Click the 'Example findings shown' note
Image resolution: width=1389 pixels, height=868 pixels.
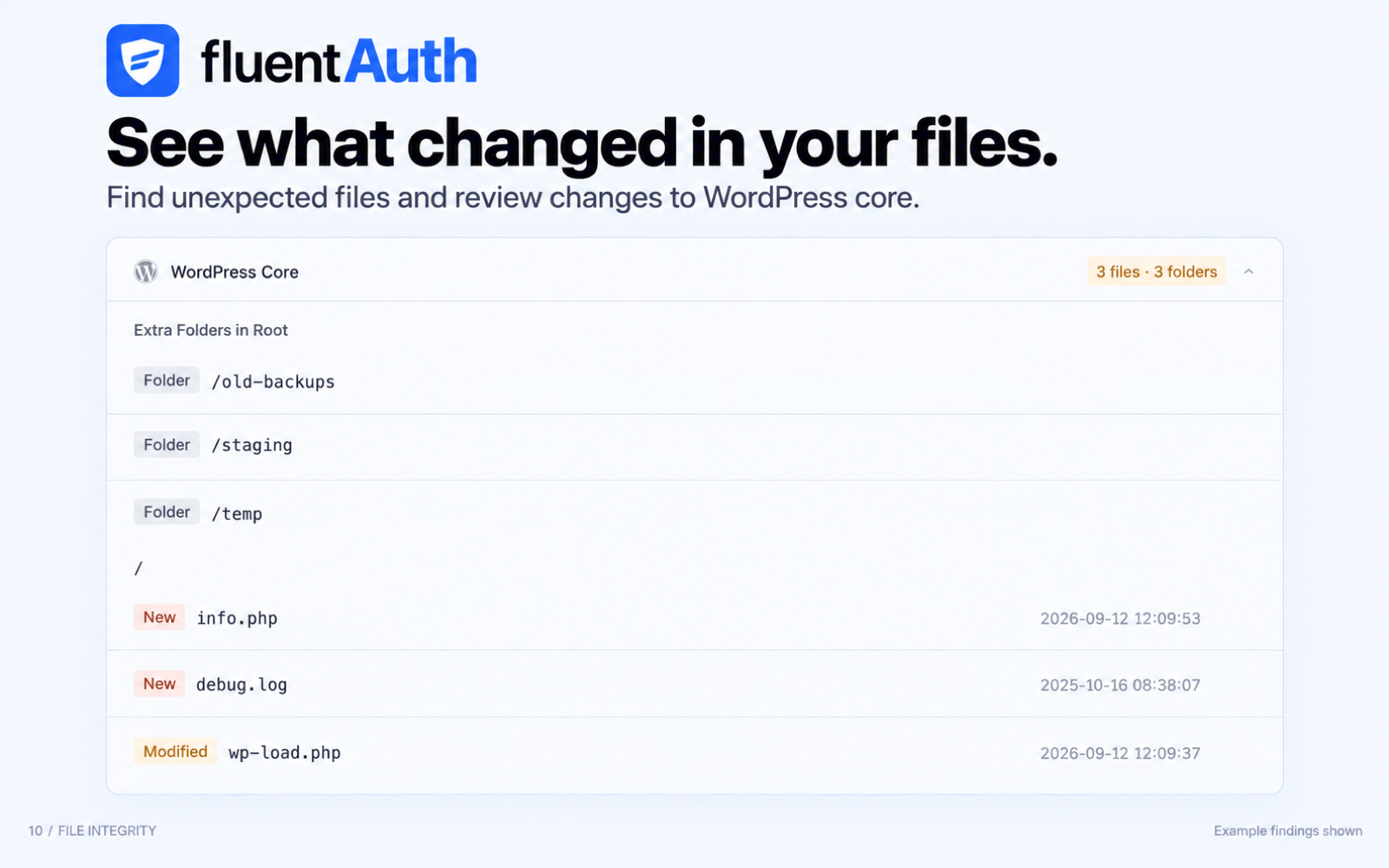(1288, 831)
